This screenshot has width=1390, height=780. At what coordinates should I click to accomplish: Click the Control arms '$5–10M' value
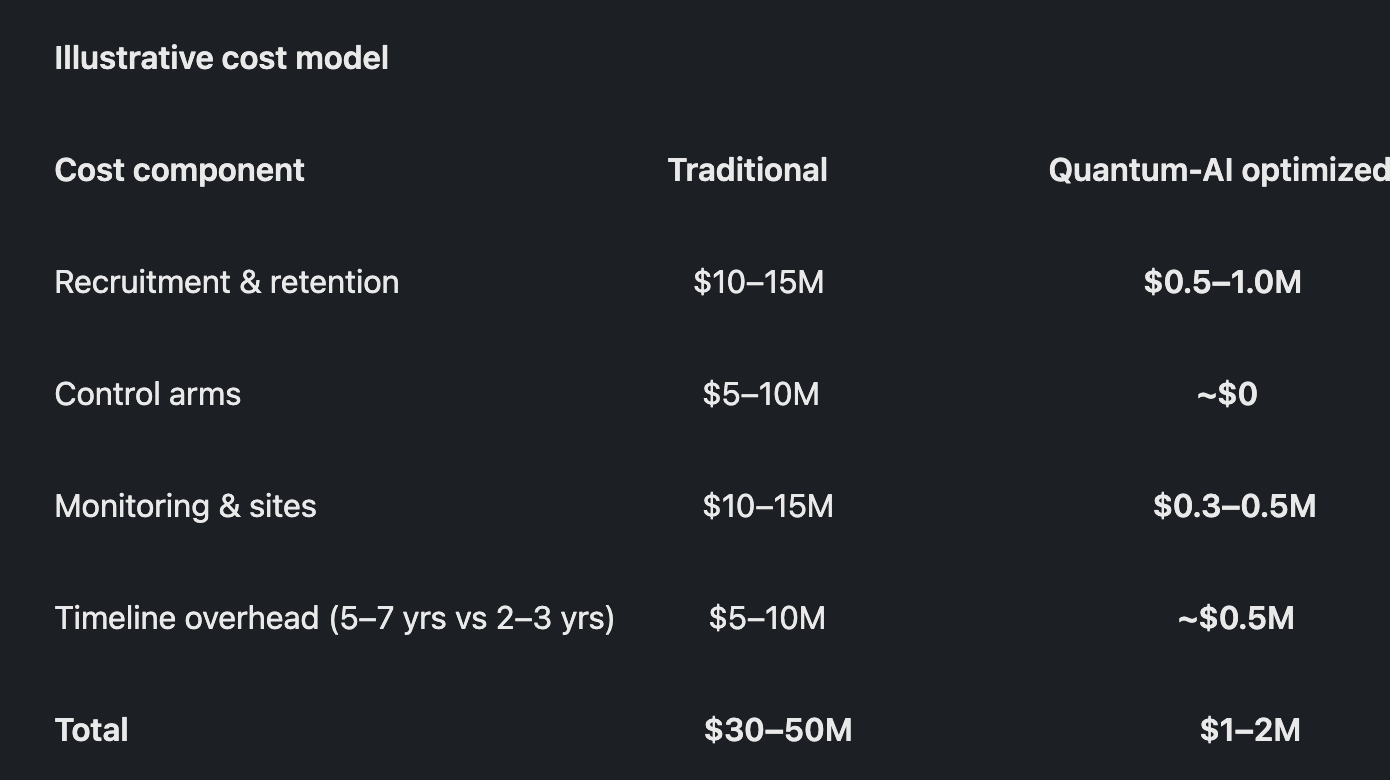click(x=760, y=394)
